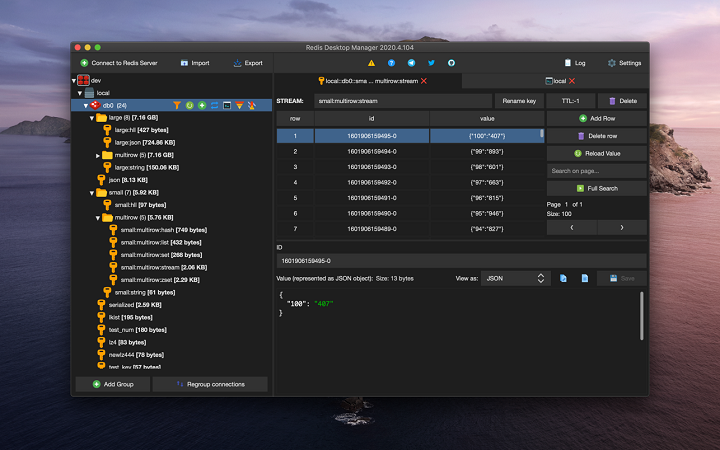Viewport: 720px width, 450px height.
Task: Click the ID field showing 1601906159495-0
Action: (x=461, y=261)
